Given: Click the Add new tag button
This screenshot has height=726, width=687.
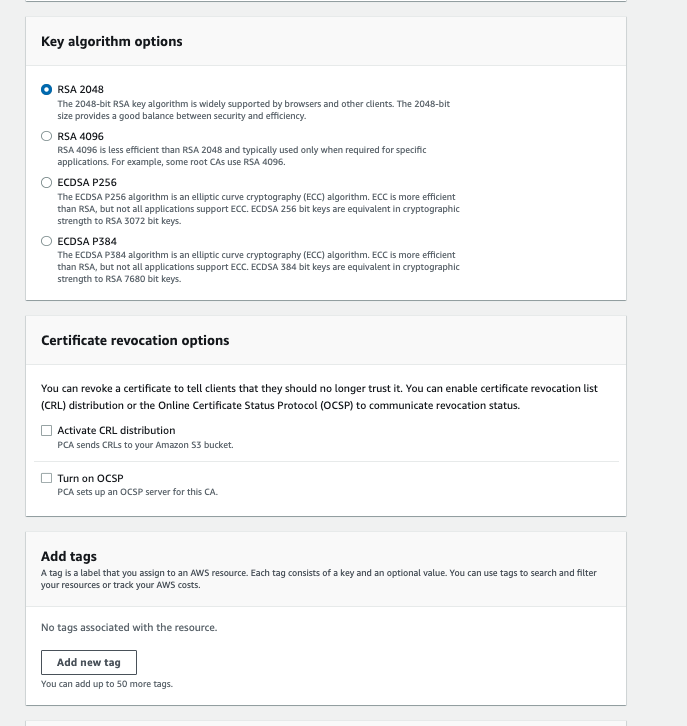Looking at the screenshot, I should tap(89, 663).
